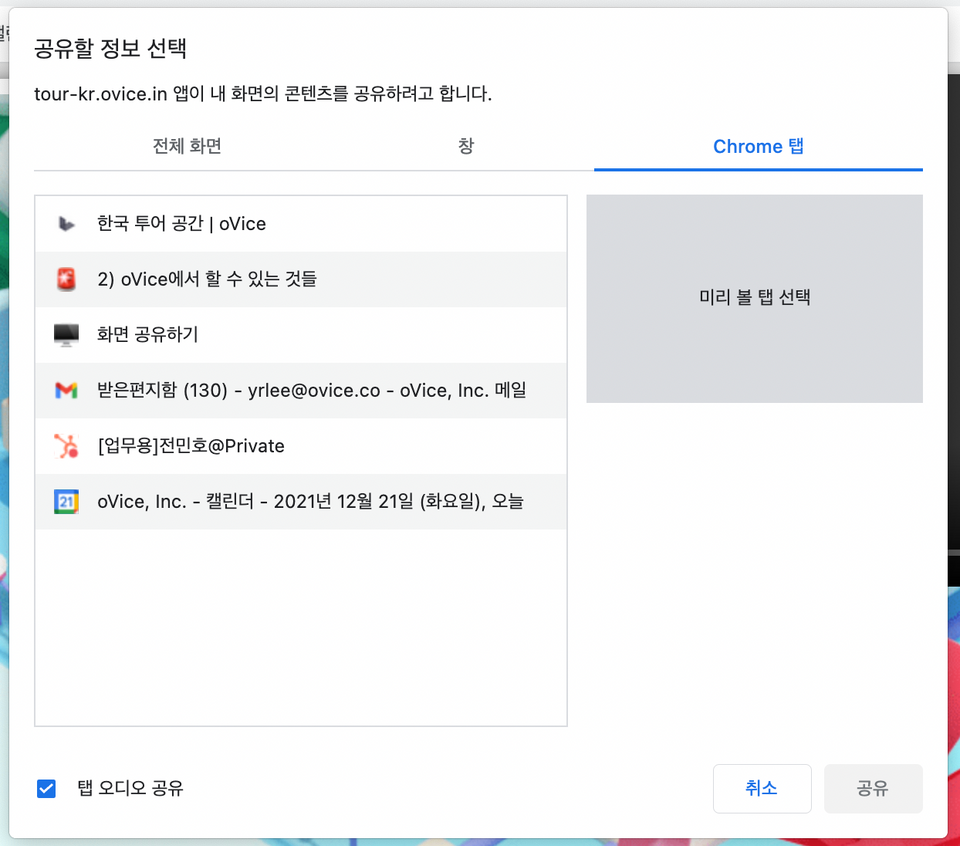Select tab row [업무용]전민호@Private
Viewport: 960px width, 846px height.
click(301, 446)
